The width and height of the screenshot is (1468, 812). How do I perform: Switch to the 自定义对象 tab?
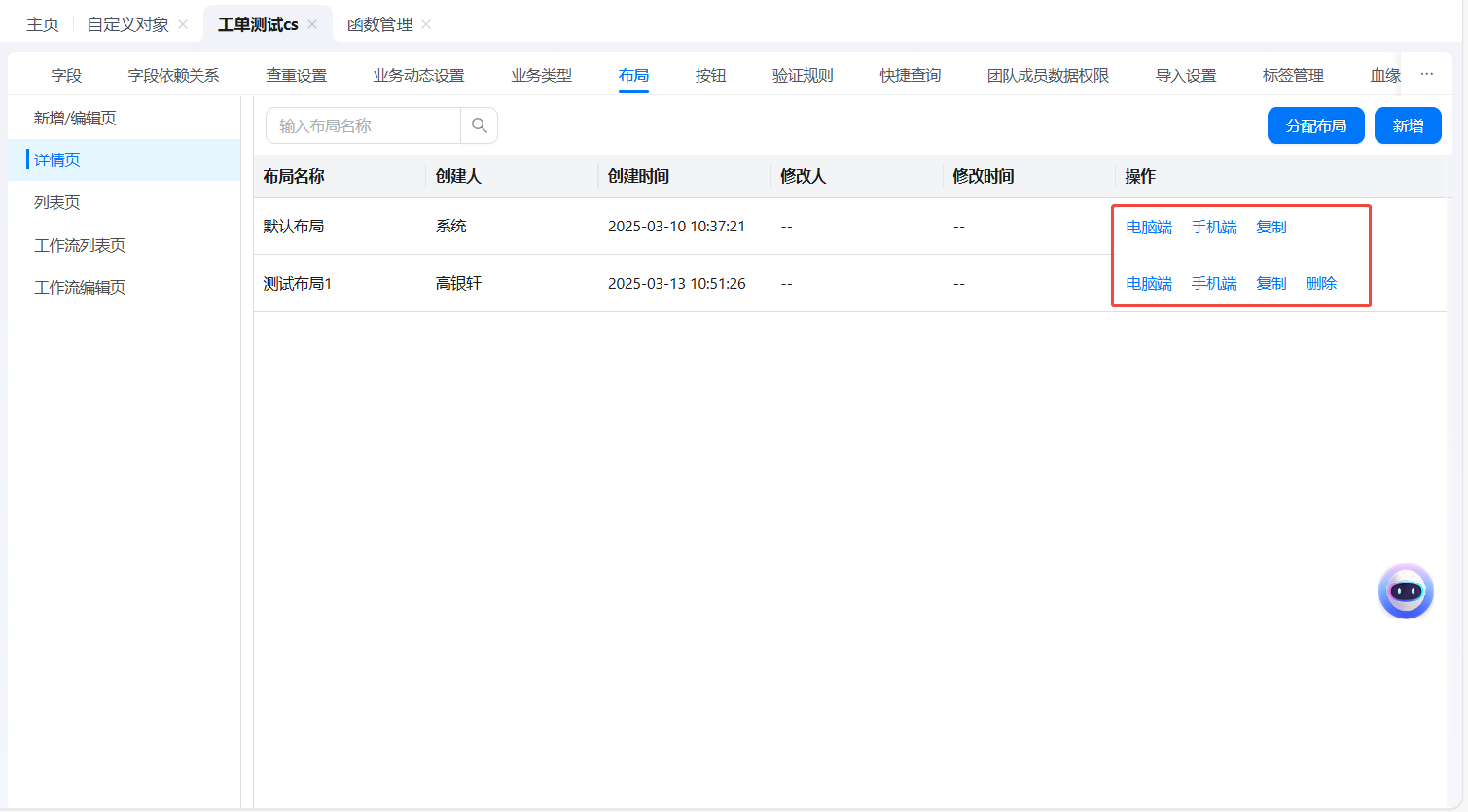tap(127, 24)
